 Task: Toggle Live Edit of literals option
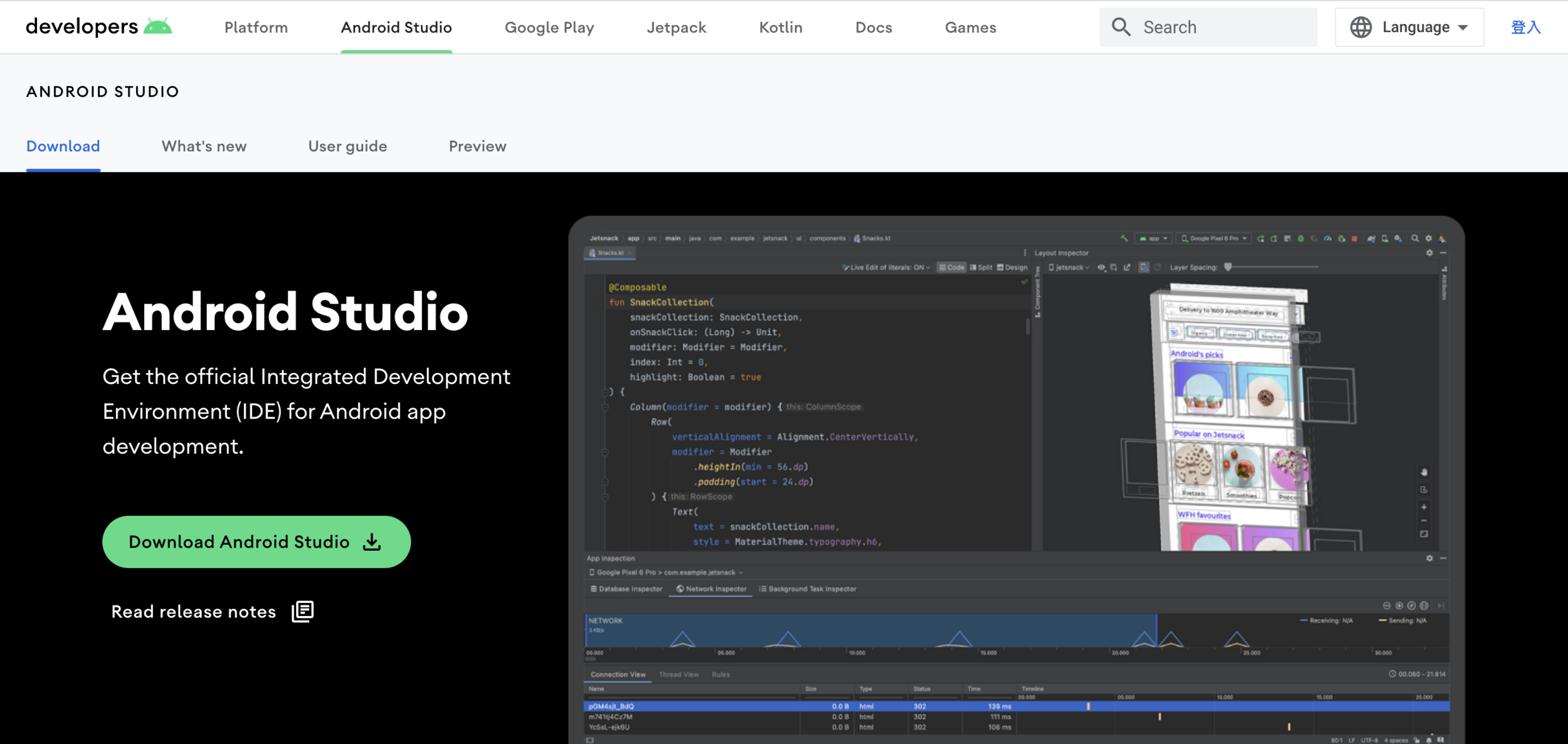[x=886, y=267]
